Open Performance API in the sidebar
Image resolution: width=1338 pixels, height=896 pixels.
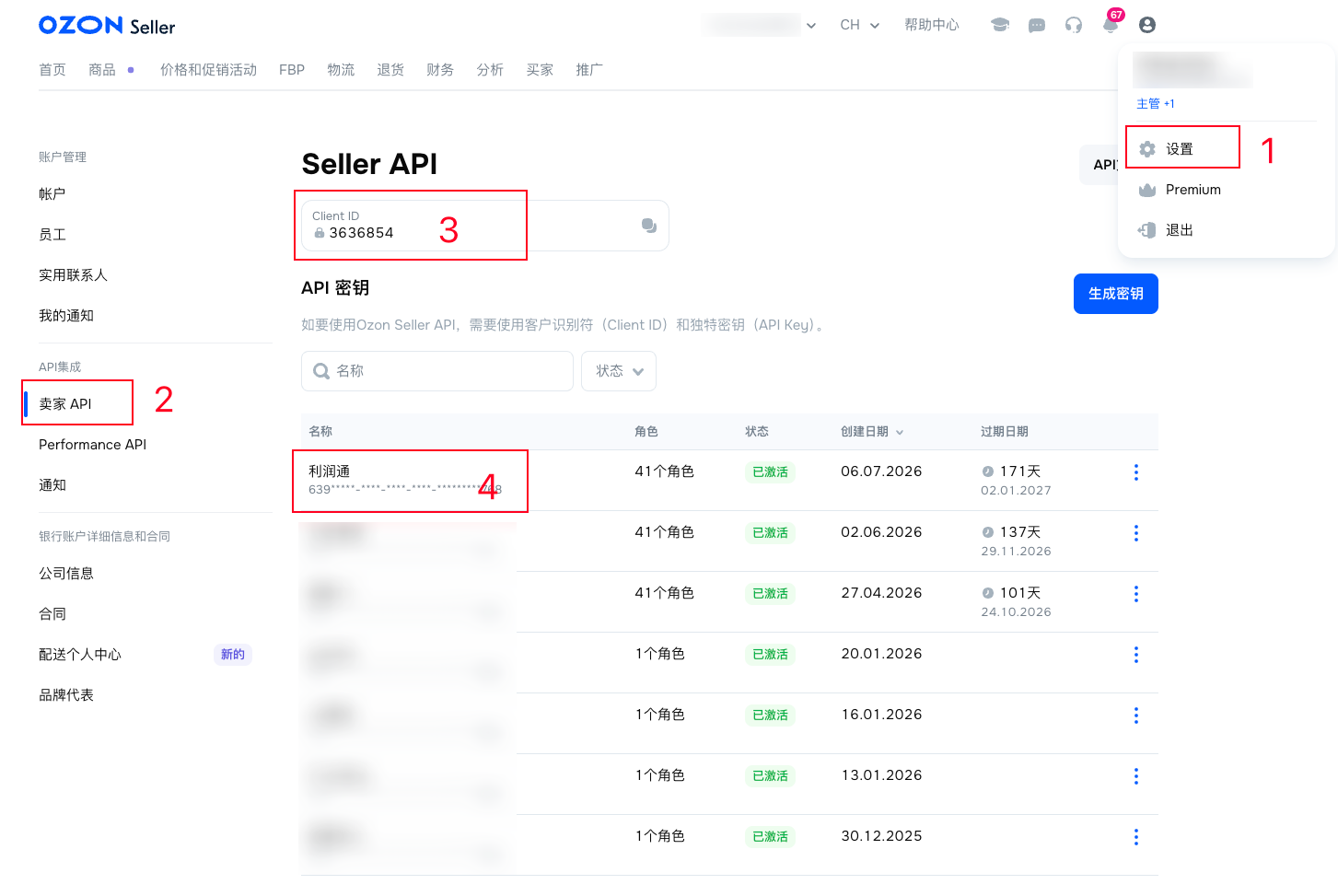point(93,445)
